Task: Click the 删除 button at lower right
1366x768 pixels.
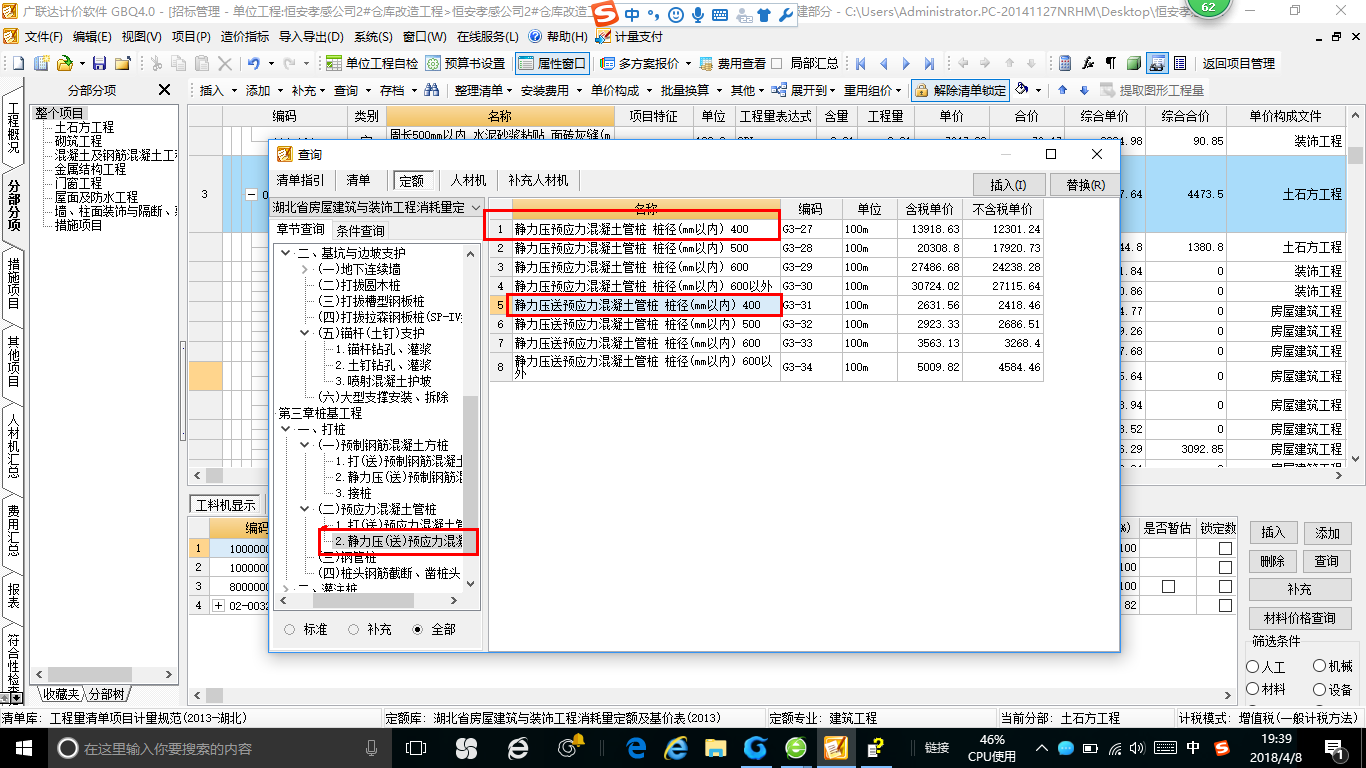Action: click(x=1272, y=561)
